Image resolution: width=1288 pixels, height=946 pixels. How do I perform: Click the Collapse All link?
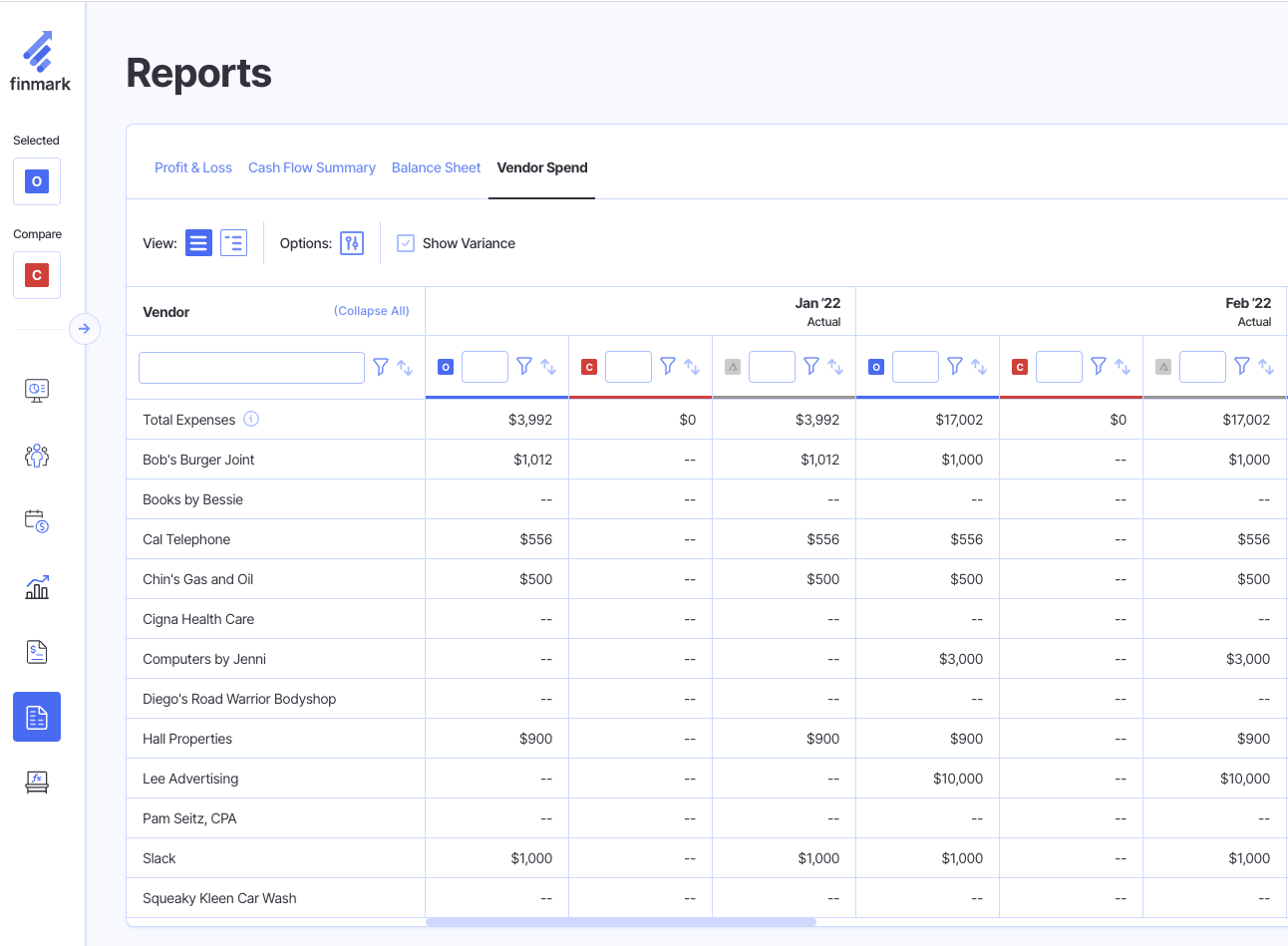pyautogui.click(x=371, y=311)
